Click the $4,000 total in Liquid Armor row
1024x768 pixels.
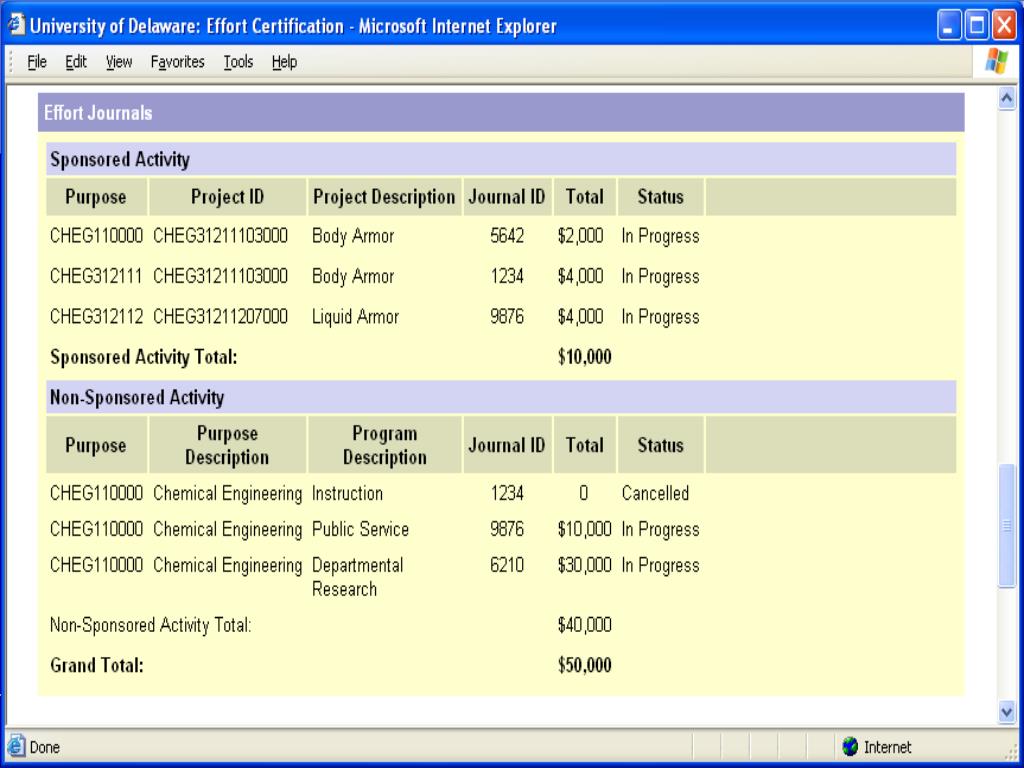[581, 317]
